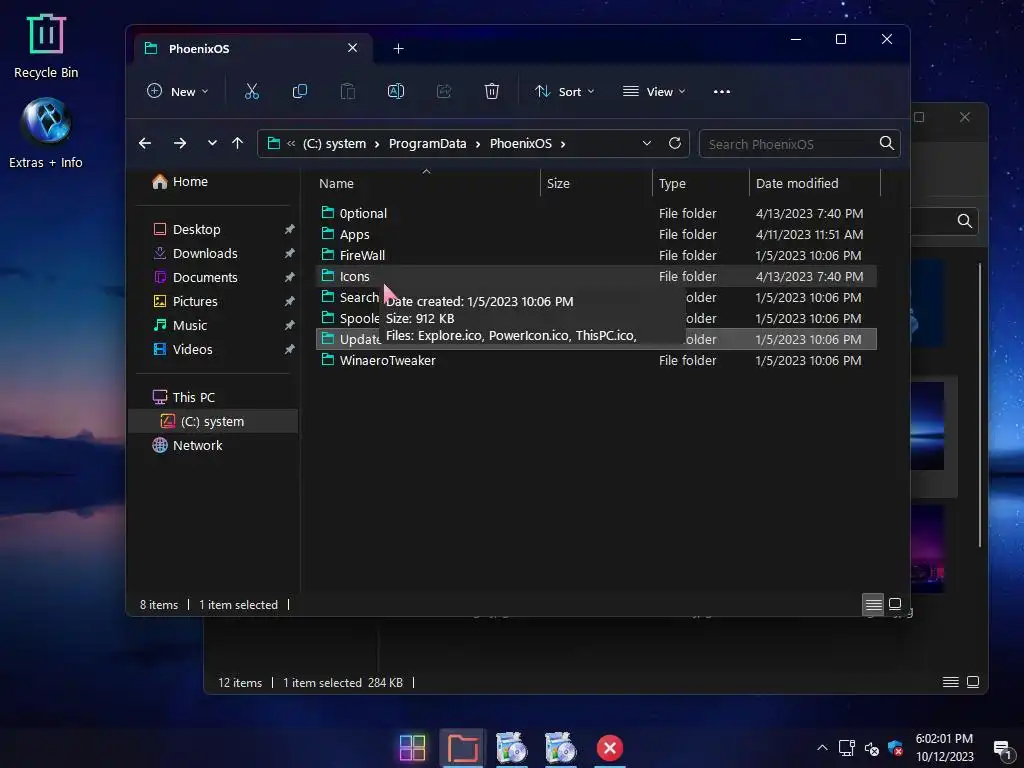The height and width of the screenshot is (768, 1024).
Task: Open the network icon in system tray
Action: [847, 748]
